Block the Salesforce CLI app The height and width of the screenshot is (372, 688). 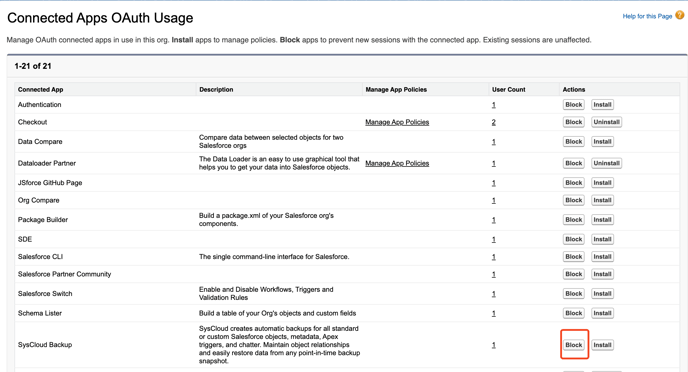pos(573,257)
